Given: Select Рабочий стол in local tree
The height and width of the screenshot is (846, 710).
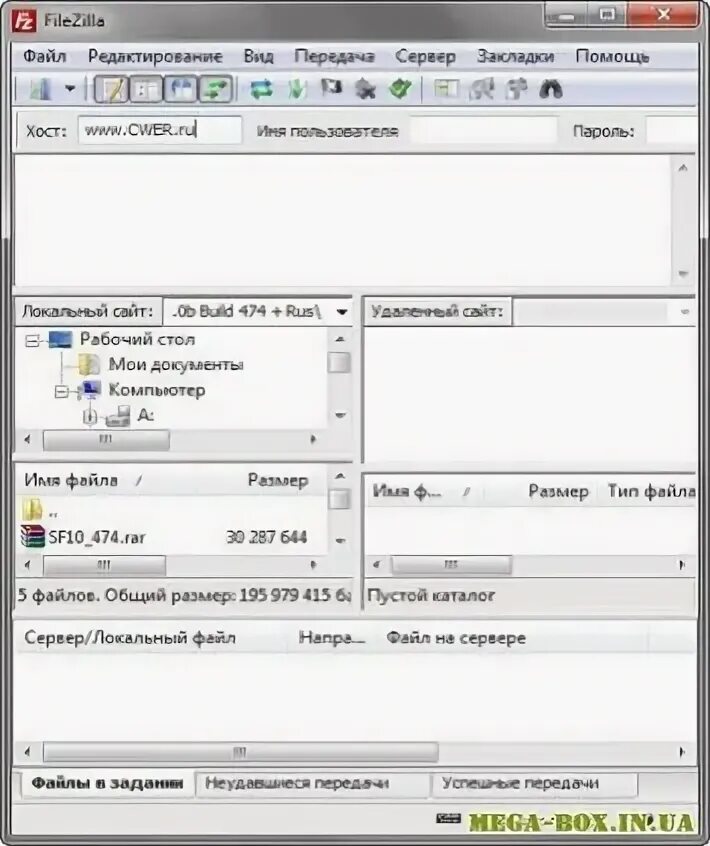Looking at the screenshot, I should [x=138, y=339].
